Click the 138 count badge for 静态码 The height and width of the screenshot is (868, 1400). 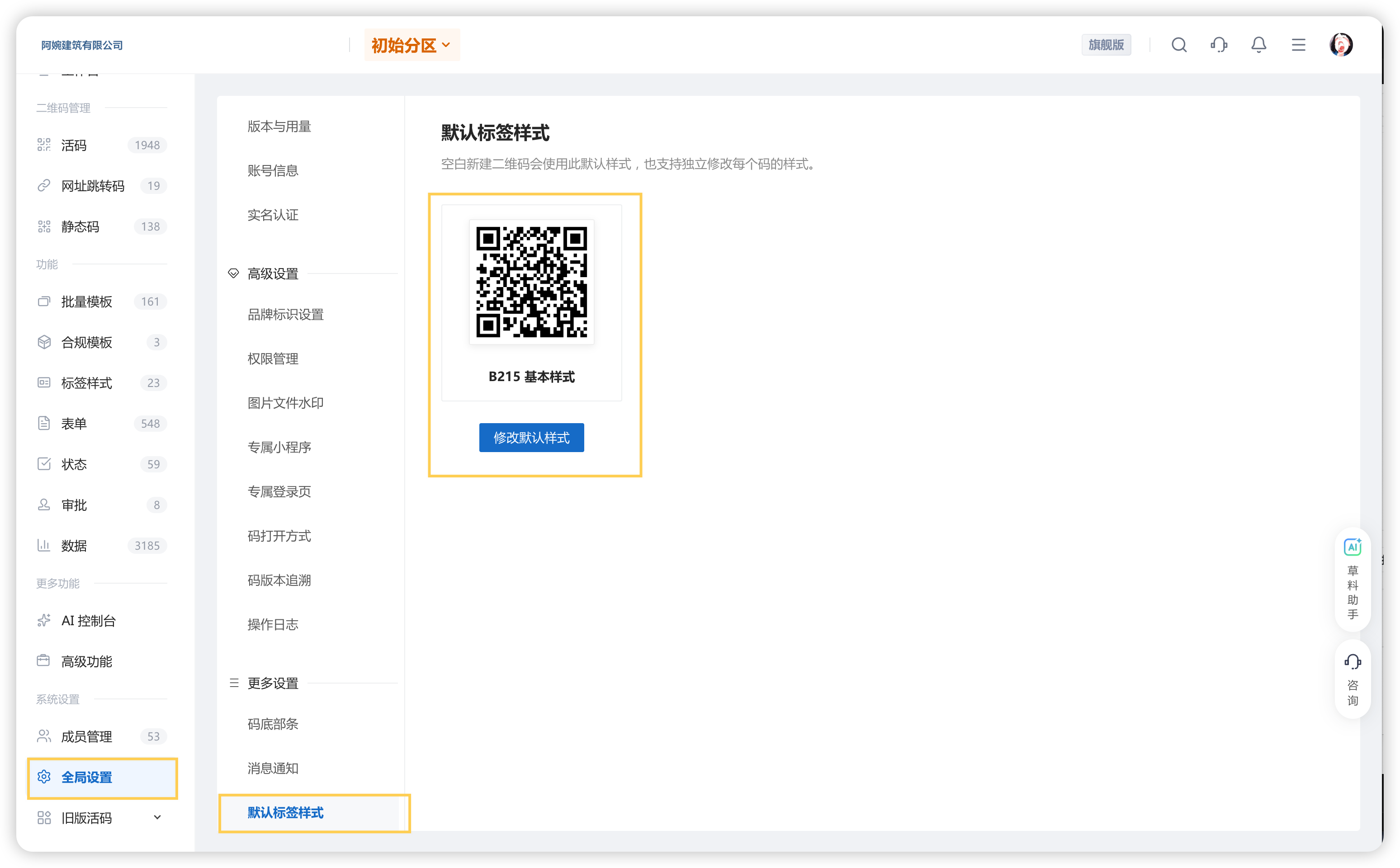click(x=151, y=226)
